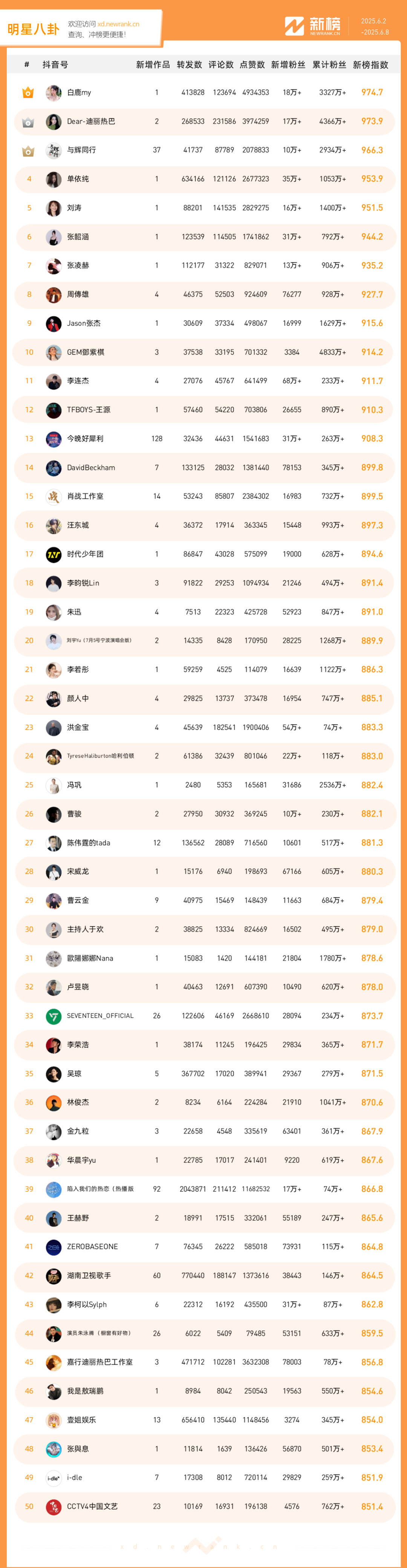
Task: Open the xd.newrank.cn link
Action: [x=118, y=25]
